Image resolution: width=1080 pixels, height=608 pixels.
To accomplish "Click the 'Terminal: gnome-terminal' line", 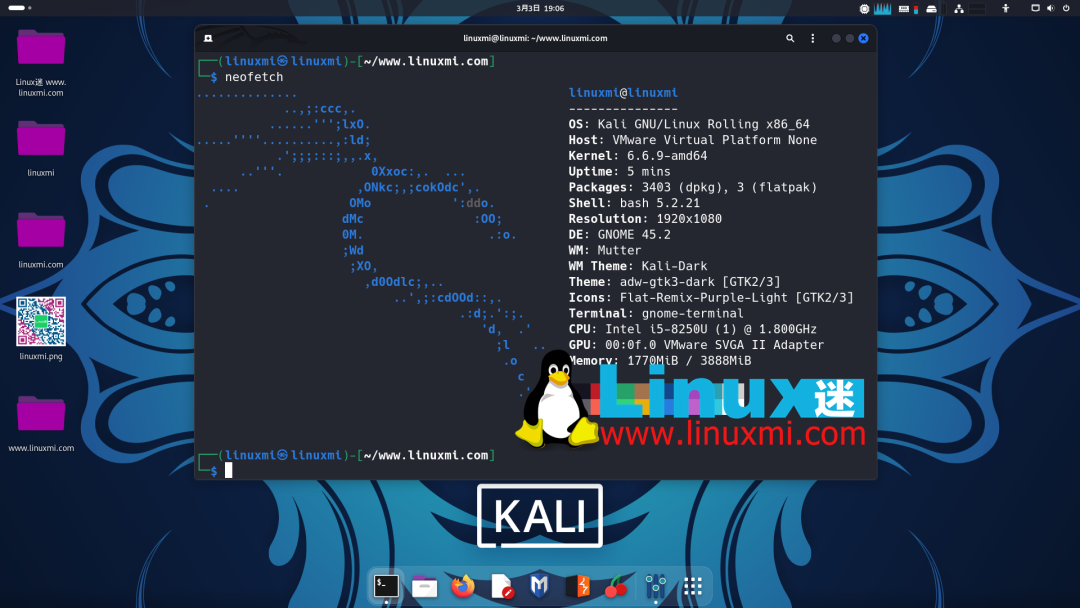I will tap(656, 314).
